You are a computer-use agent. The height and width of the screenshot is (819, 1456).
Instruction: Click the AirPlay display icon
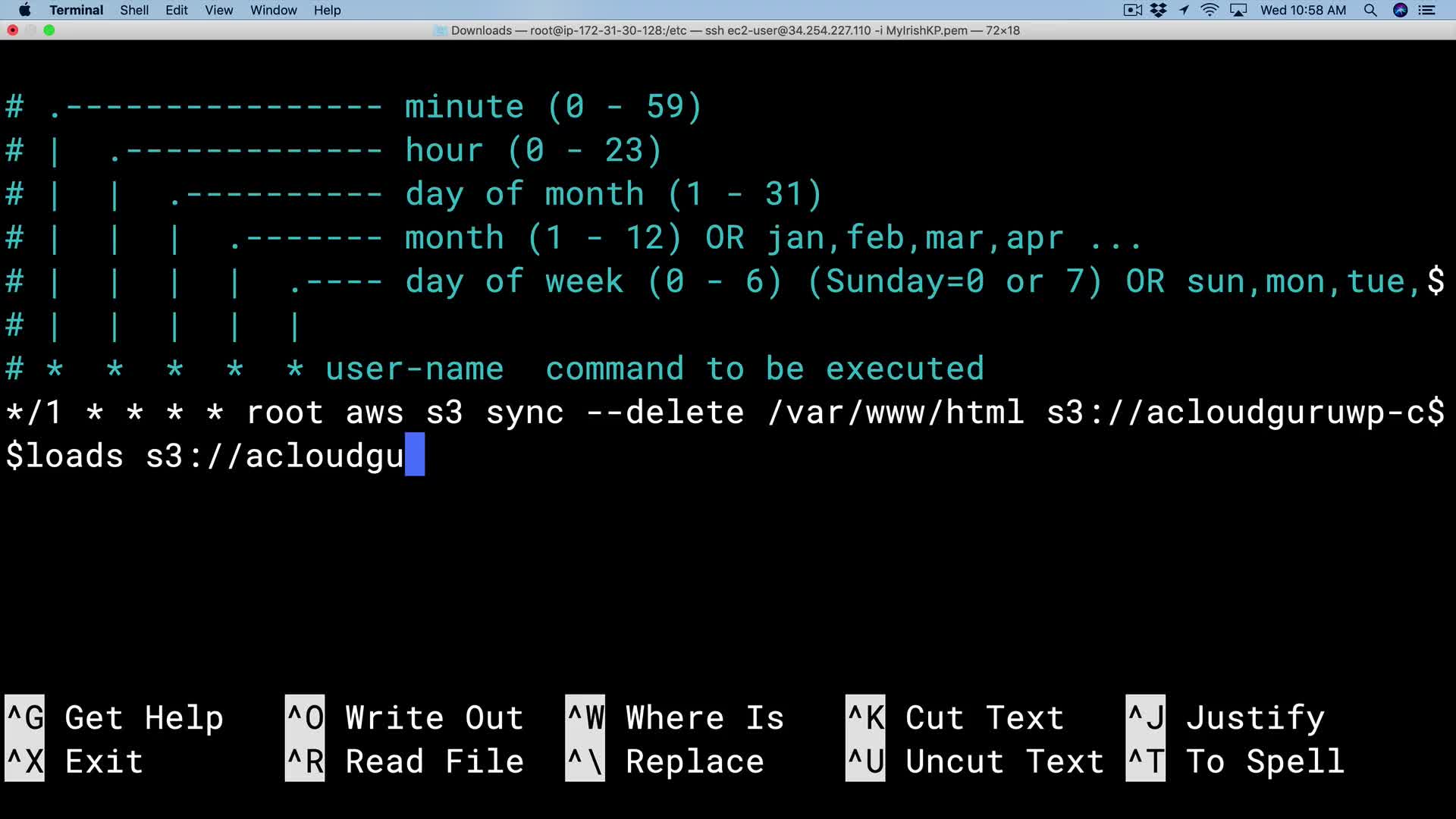tap(1238, 10)
